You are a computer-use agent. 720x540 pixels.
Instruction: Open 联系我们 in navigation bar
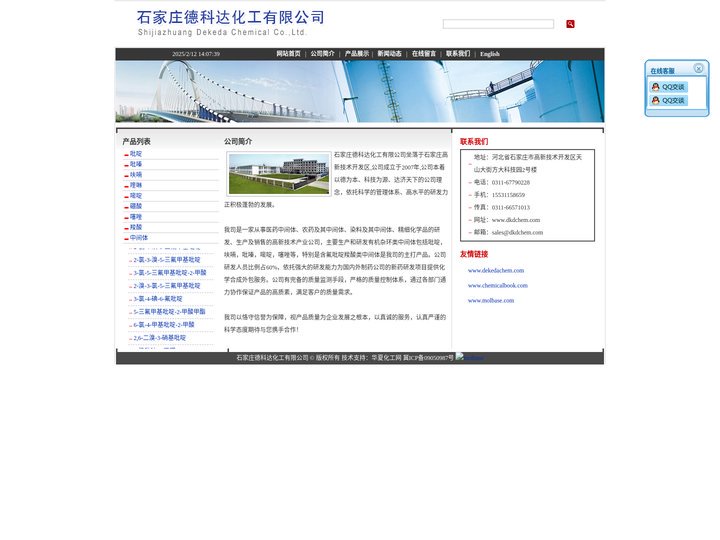[x=458, y=54]
